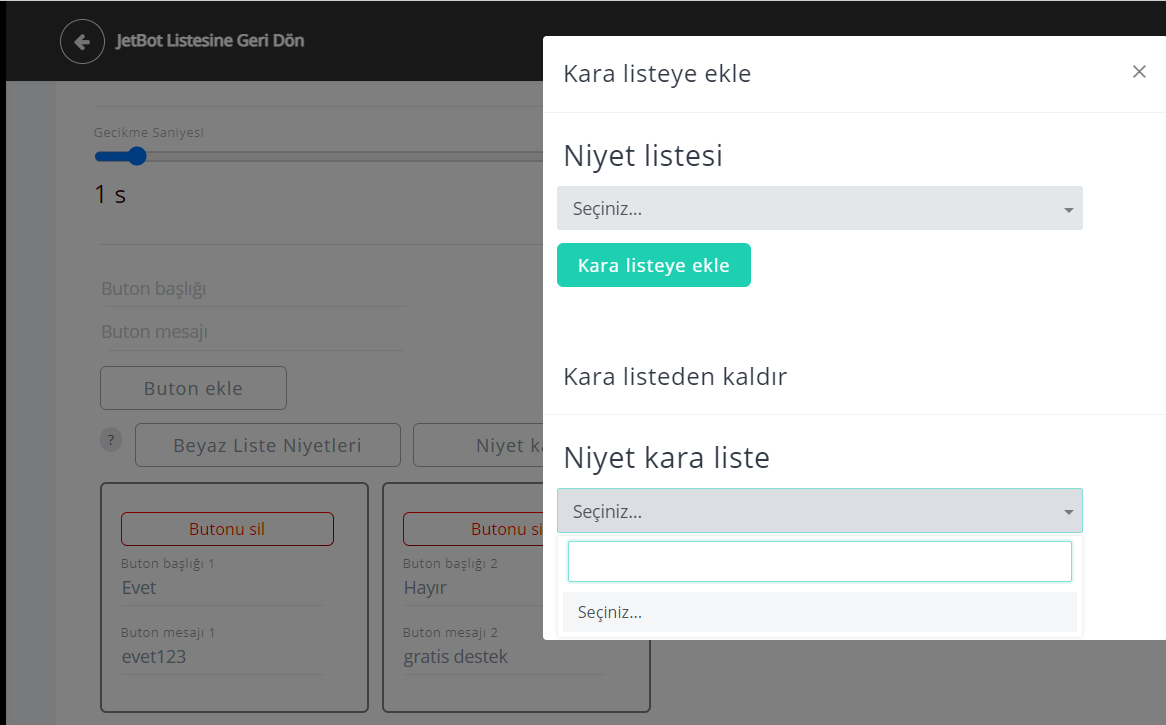This screenshot has height=725, width=1166.
Task: Open Beyaz Liste Niyetleri
Action: (268, 445)
